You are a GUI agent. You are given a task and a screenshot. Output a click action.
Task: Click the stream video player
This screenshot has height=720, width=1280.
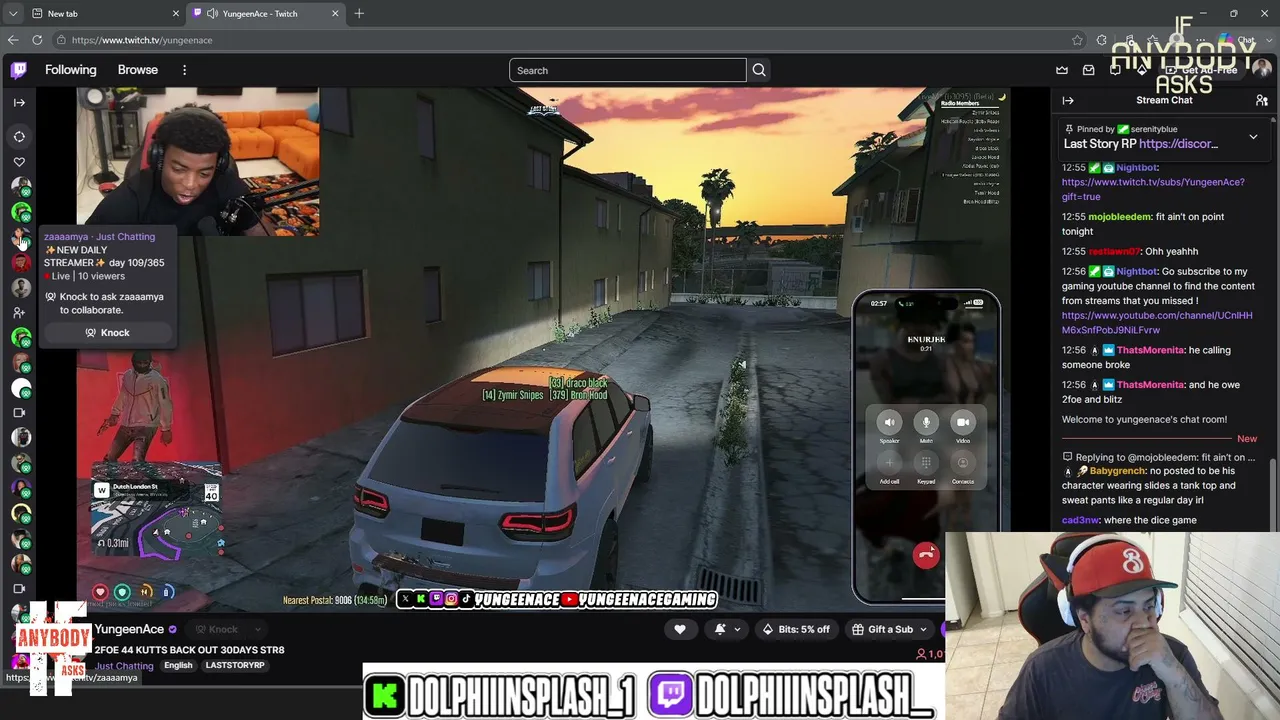click(543, 350)
